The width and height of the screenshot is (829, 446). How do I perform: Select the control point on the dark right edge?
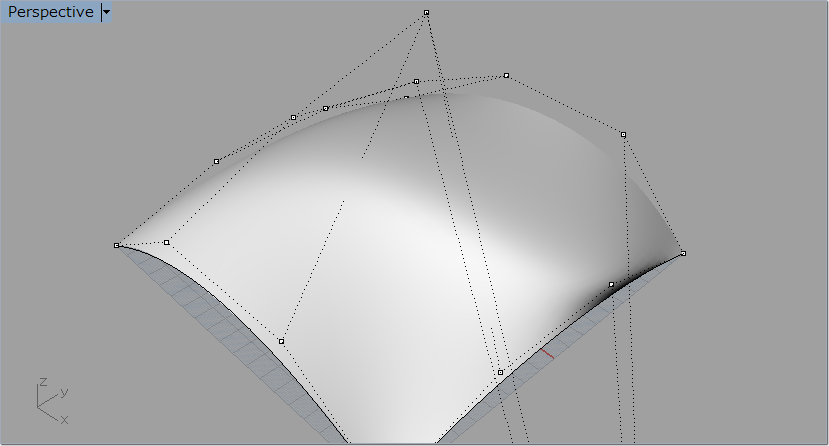pos(612,284)
